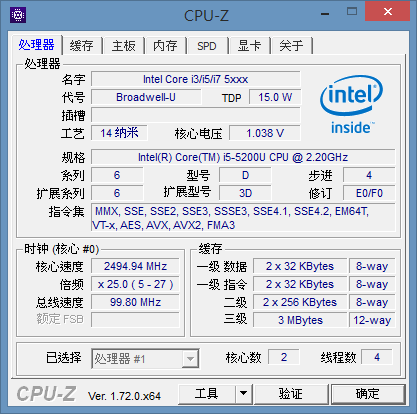Click the 扩展系列 value 6

[117, 193]
